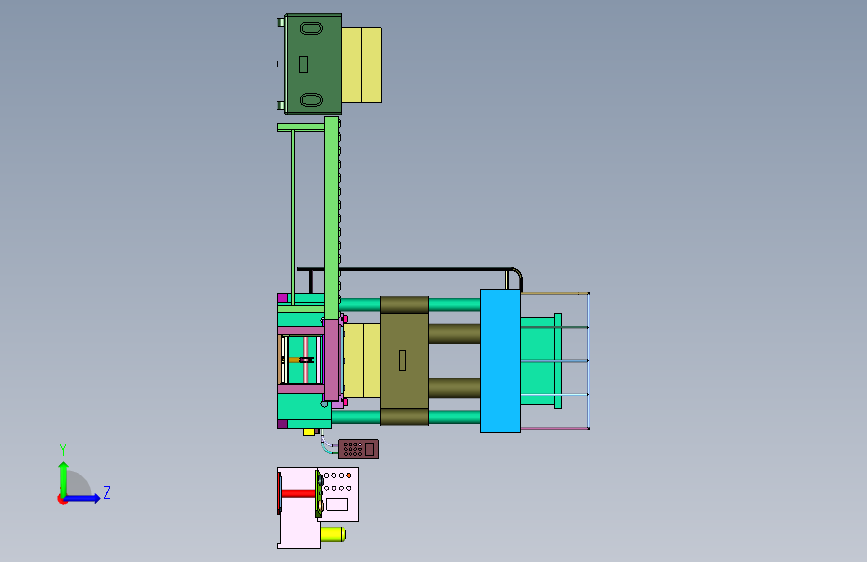Select the lower olive cylinder rod
This screenshot has width=867, height=562.
pyautogui.click(x=455, y=388)
